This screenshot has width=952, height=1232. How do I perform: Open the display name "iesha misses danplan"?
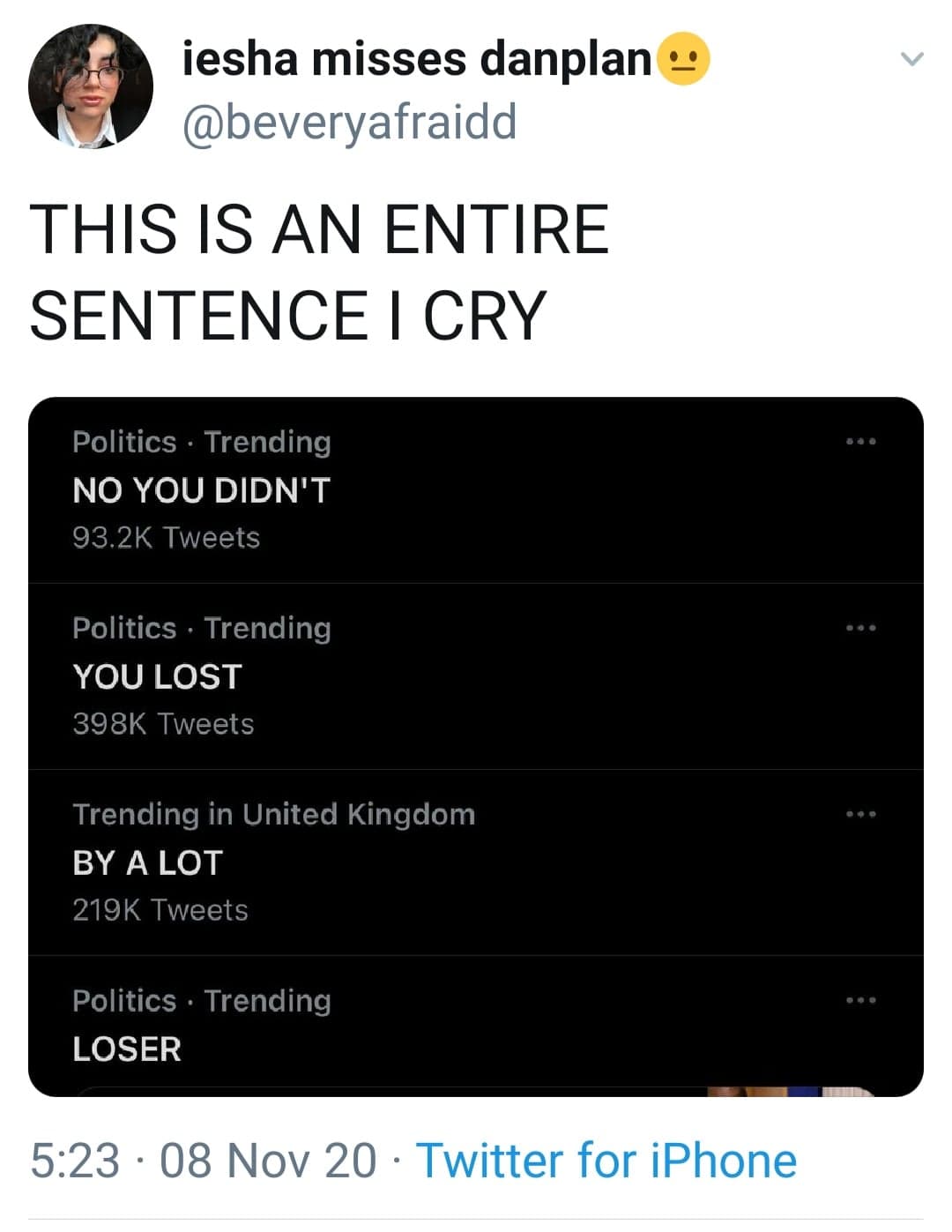click(x=416, y=60)
